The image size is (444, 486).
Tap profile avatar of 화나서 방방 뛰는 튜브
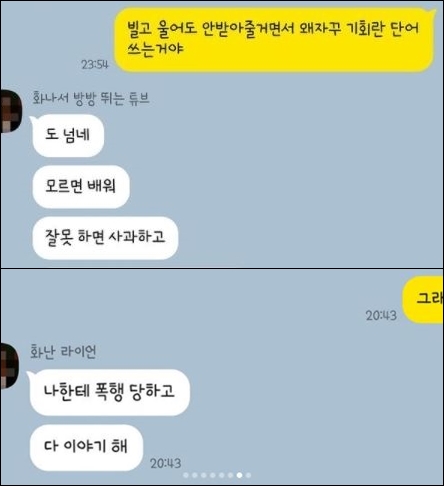tap(10, 111)
